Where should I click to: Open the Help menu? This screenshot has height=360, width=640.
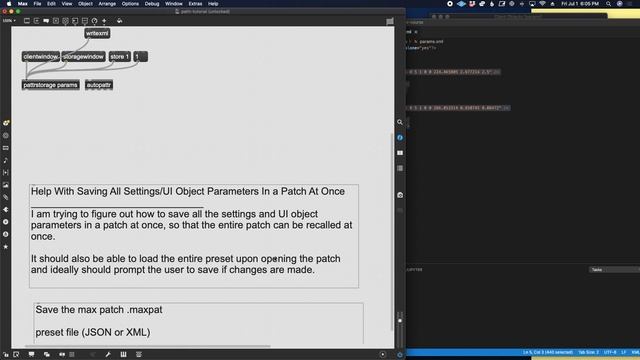(x=213, y=4)
